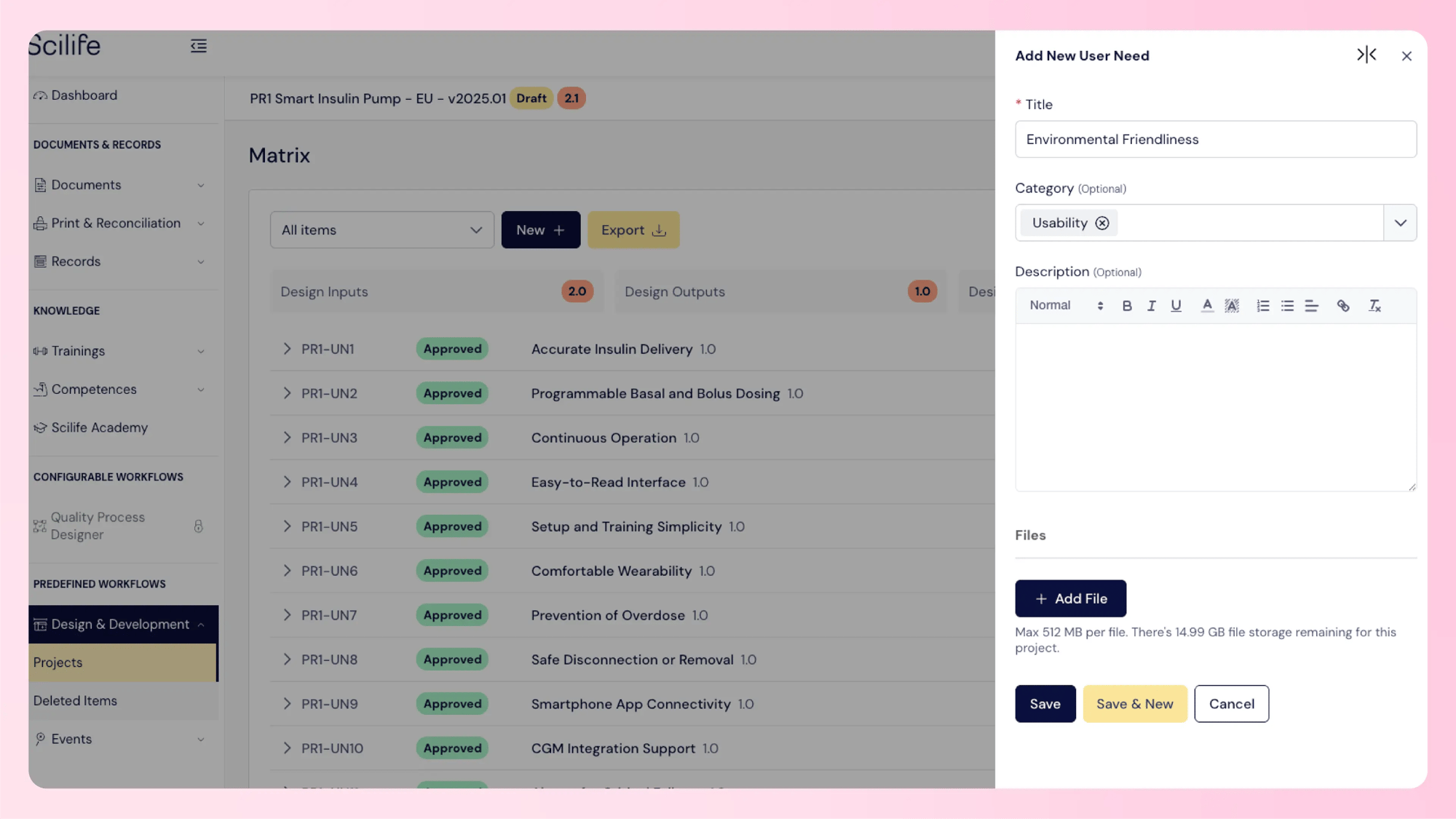Apply italic formatting in the description toolbar

(1151, 305)
